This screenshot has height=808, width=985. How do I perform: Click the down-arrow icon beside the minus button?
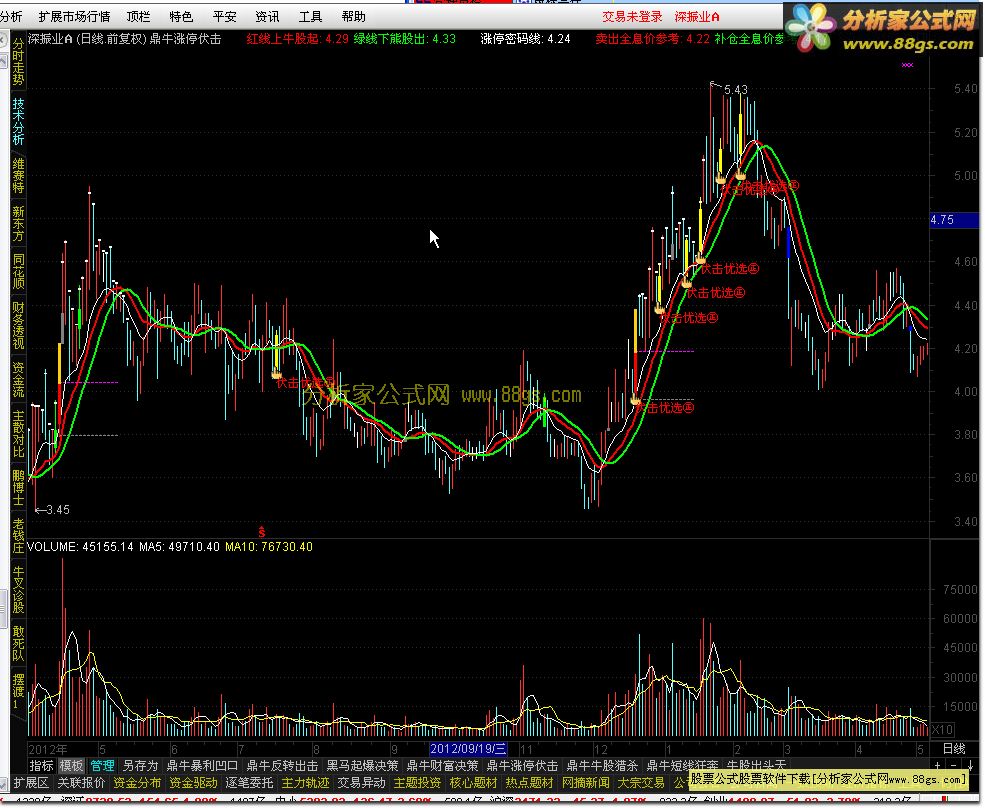971,765
